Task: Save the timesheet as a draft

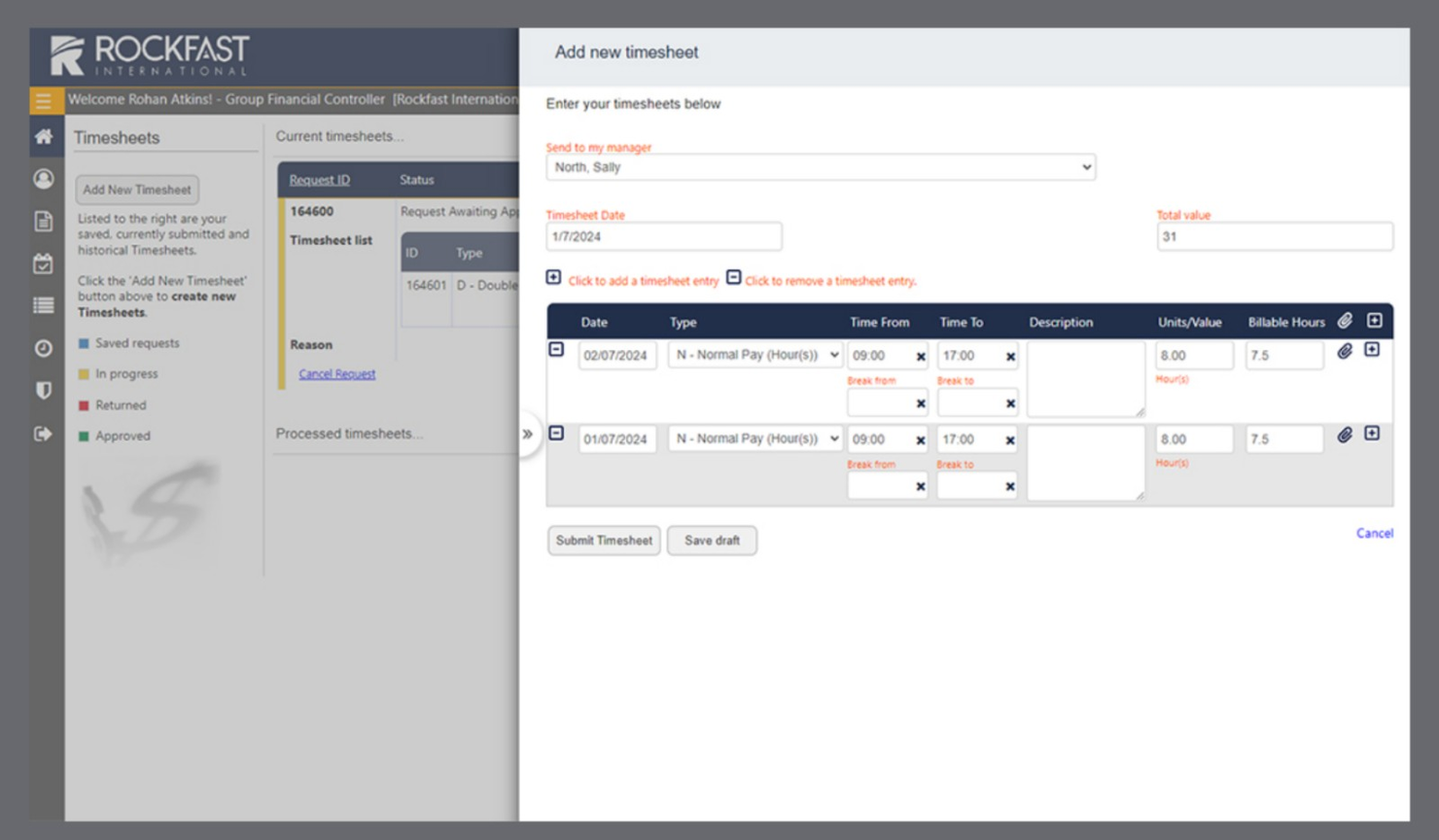Action: point(713,540)
